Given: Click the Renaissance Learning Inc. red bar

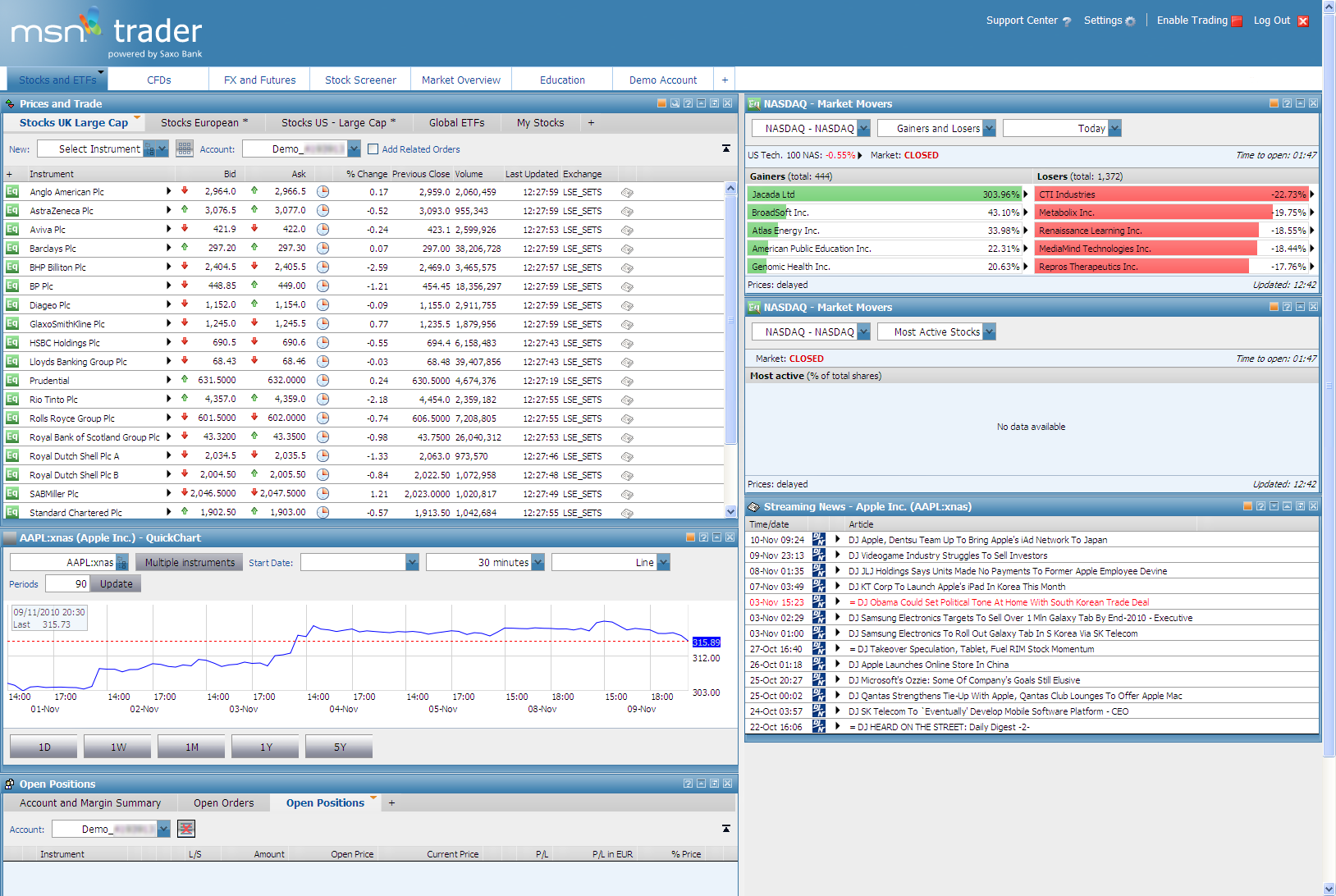Looking at the screenshot, I should [1146, 231].
